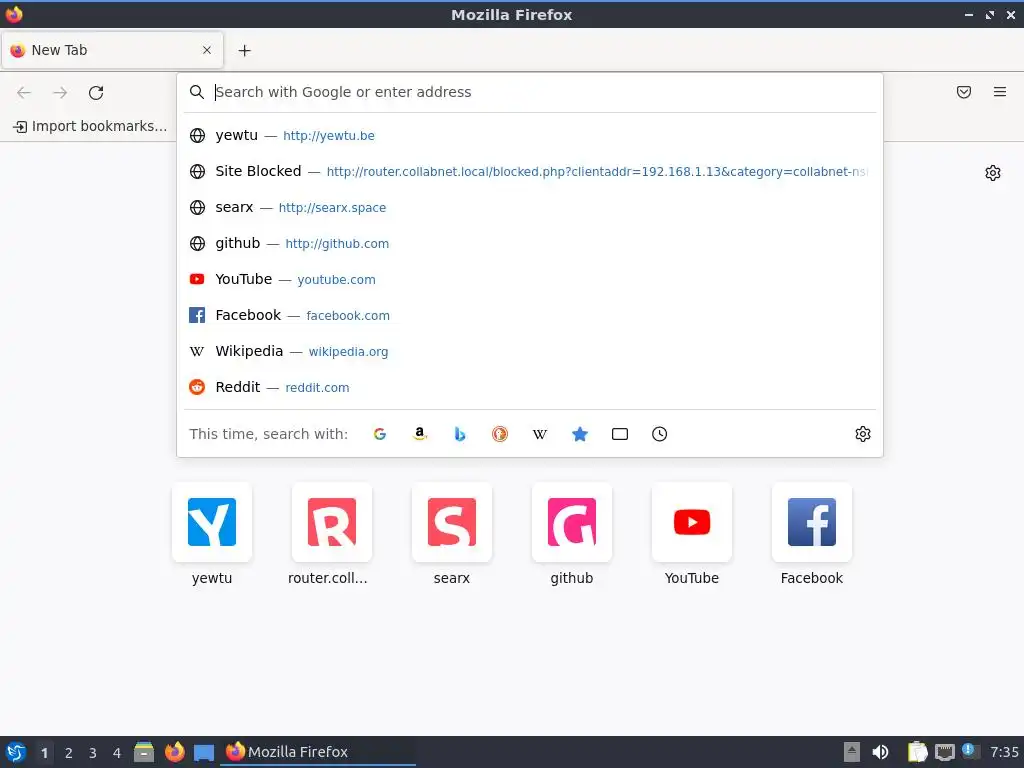Search open tabs using the tab icon
Viewport: 1024px width, 768px height.
[x=620, y=434]
